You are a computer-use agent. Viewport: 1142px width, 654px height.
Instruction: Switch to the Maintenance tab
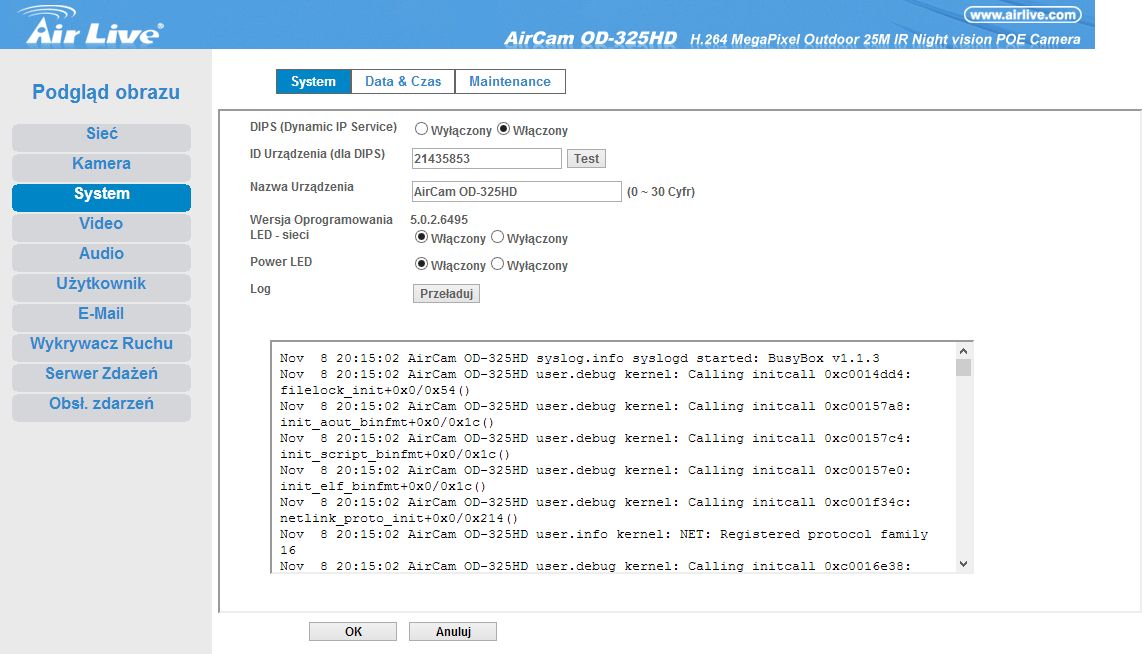(x=510, y=82)
